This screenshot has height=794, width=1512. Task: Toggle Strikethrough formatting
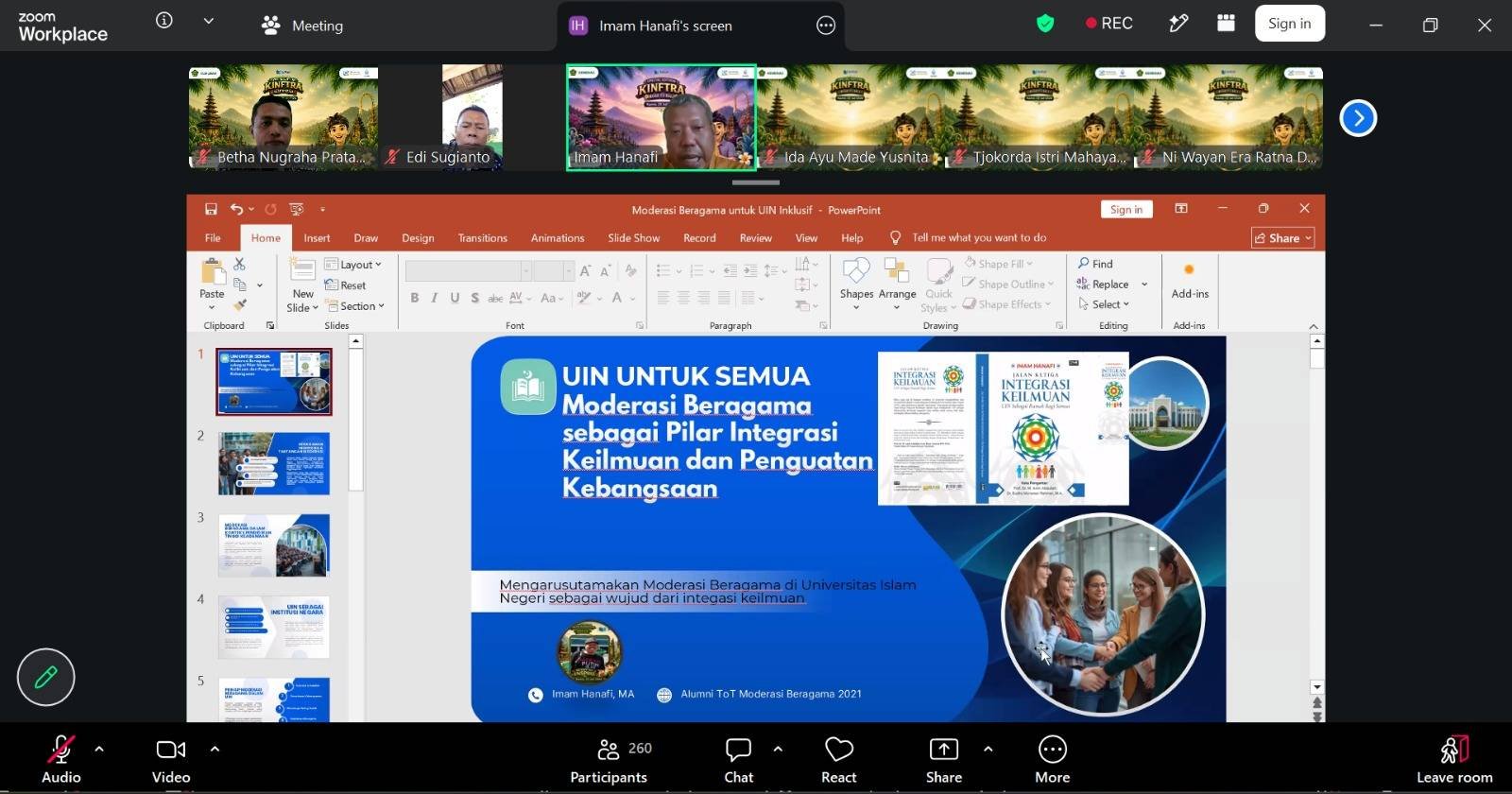(x=495, y=298)
